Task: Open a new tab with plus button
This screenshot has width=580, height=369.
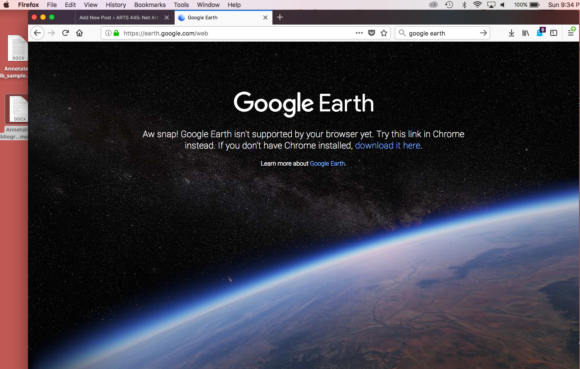Action: pos(280,17)
